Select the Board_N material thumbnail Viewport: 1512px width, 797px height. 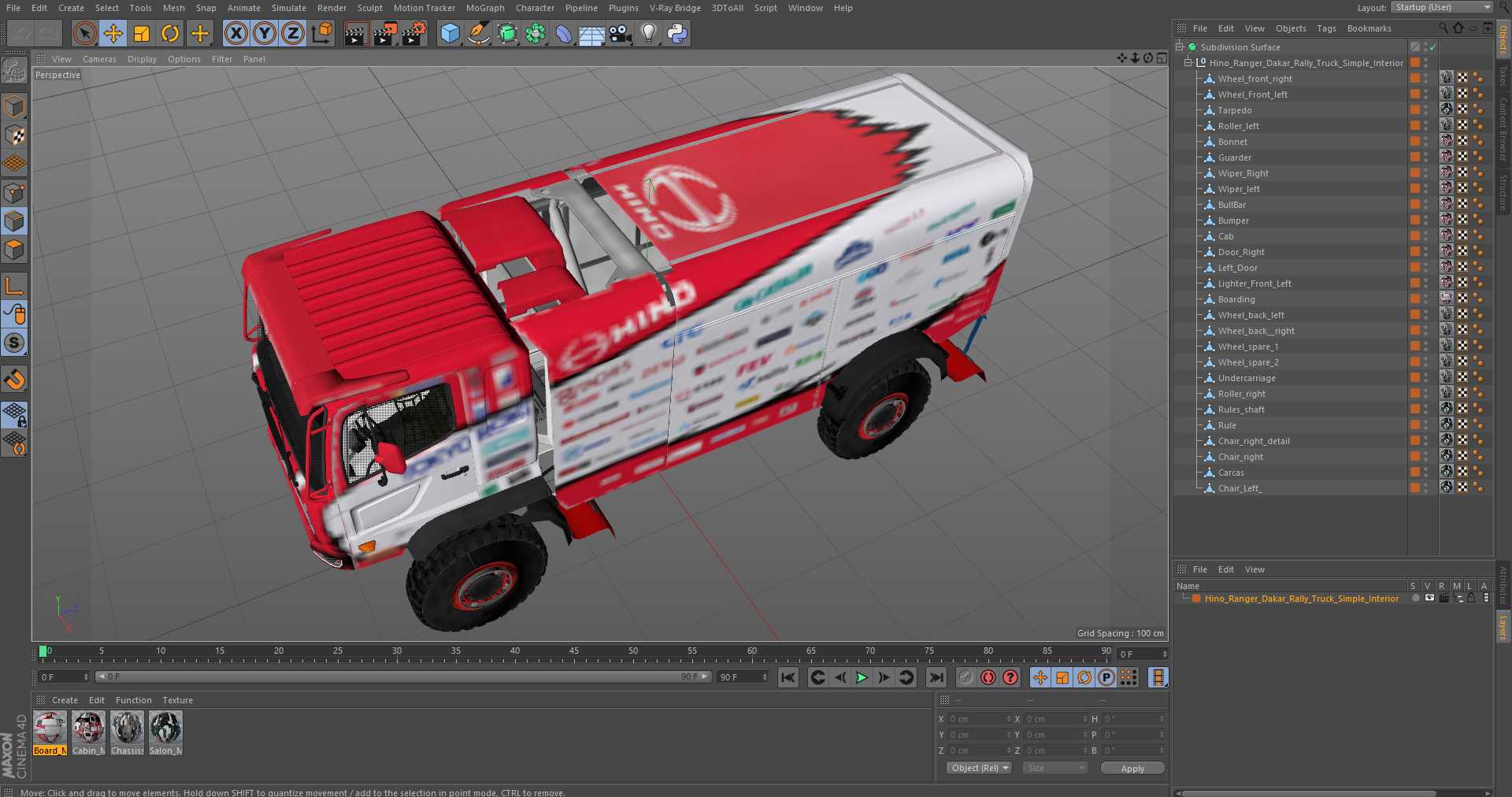(x=50, y=733)
